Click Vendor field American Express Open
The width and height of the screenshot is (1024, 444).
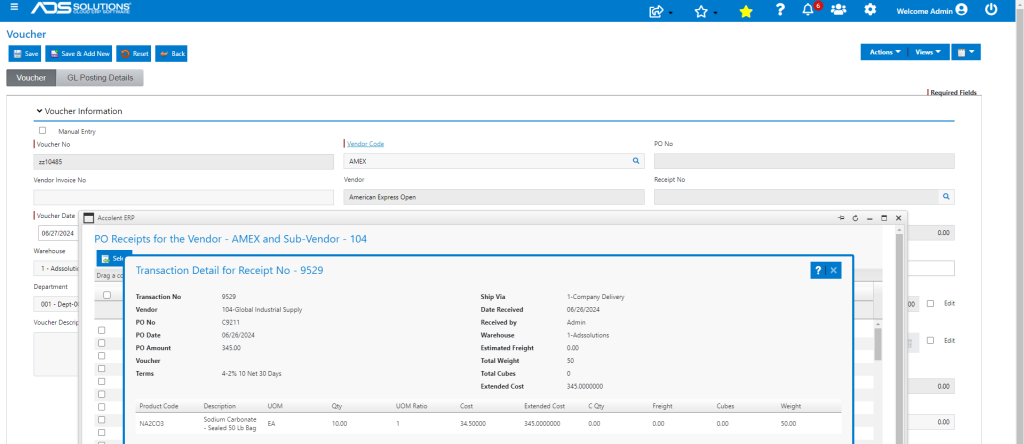click(494, 197)
